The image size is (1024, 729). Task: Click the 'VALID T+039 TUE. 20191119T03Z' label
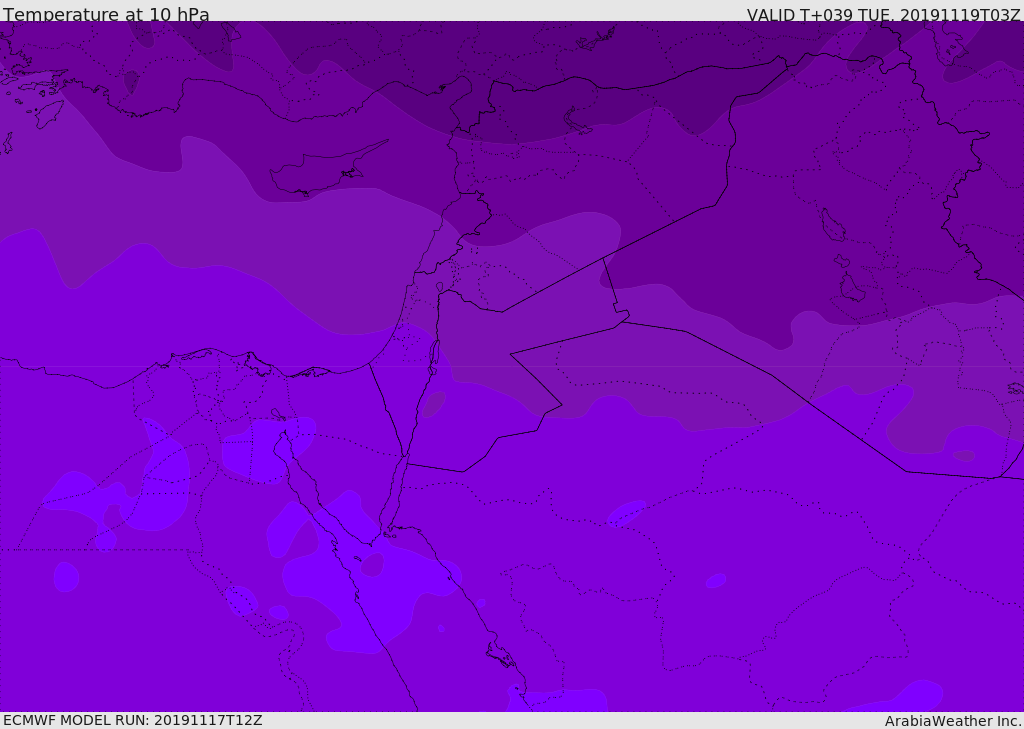(x=884, y=15)
